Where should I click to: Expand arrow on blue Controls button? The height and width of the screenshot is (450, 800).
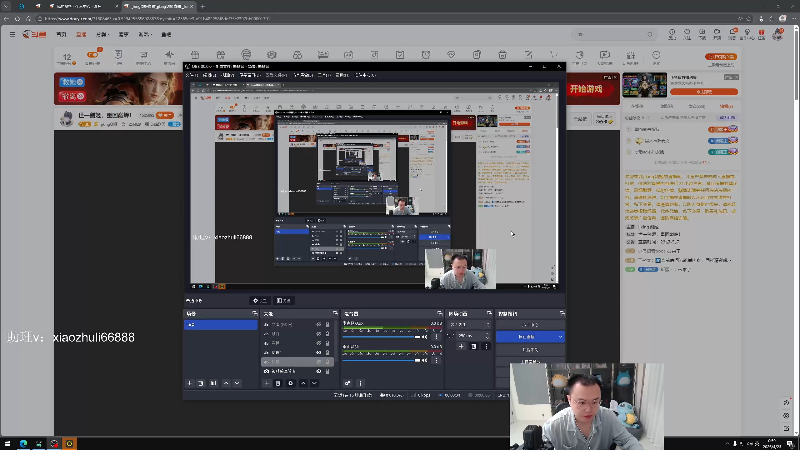pos(560,337)
